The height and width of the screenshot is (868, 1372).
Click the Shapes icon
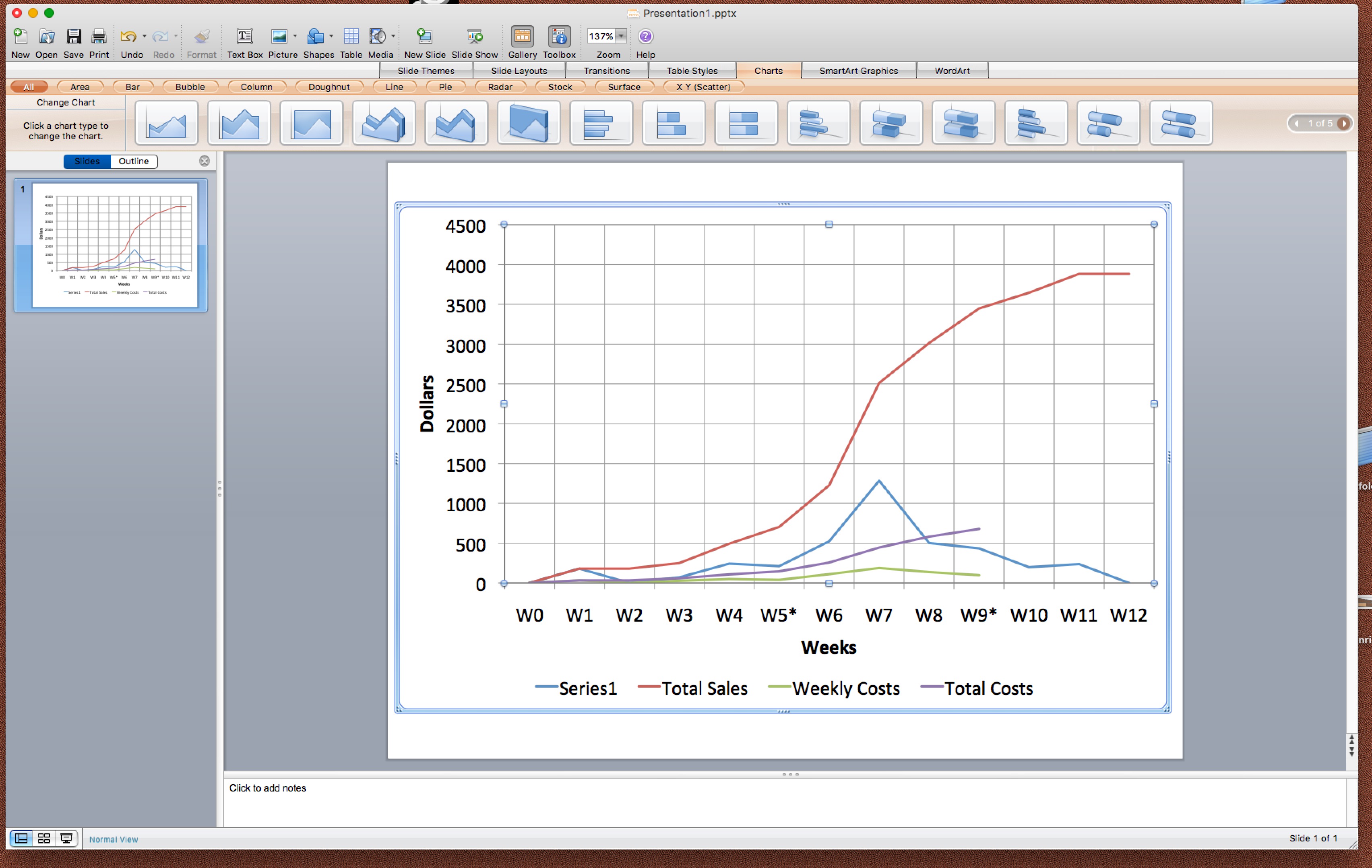pos(315,37)
